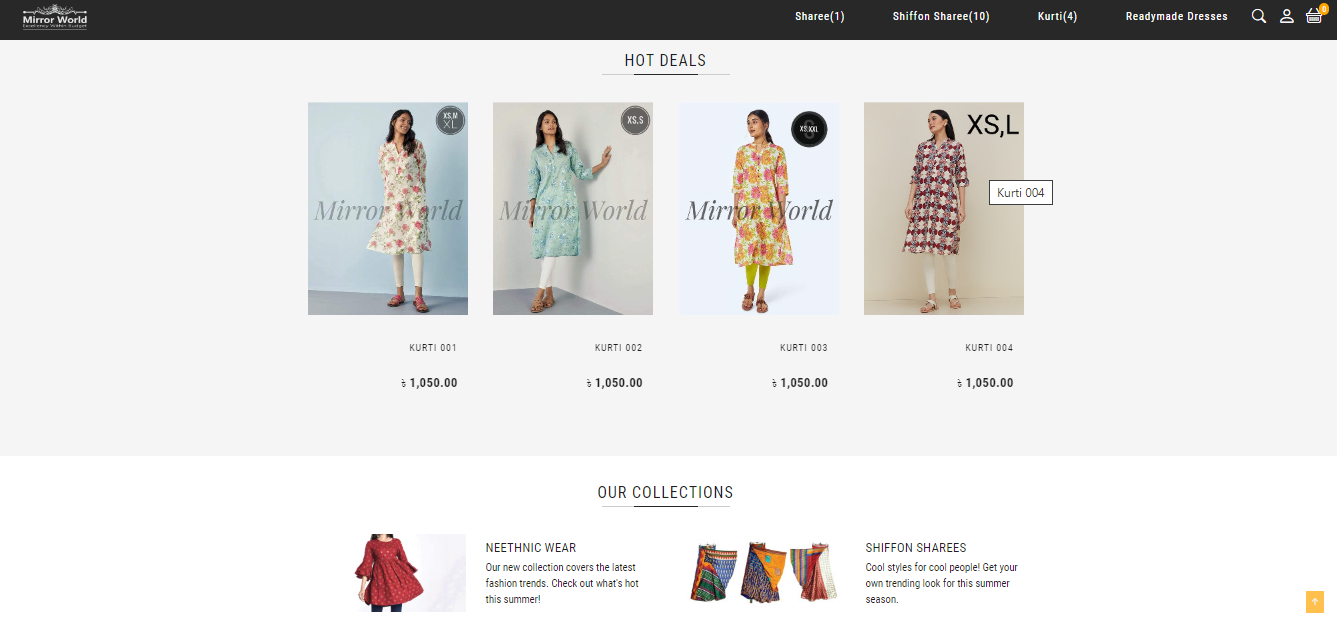
Task: Open the shopping basket icon
Action: (x=1314, y=16)
